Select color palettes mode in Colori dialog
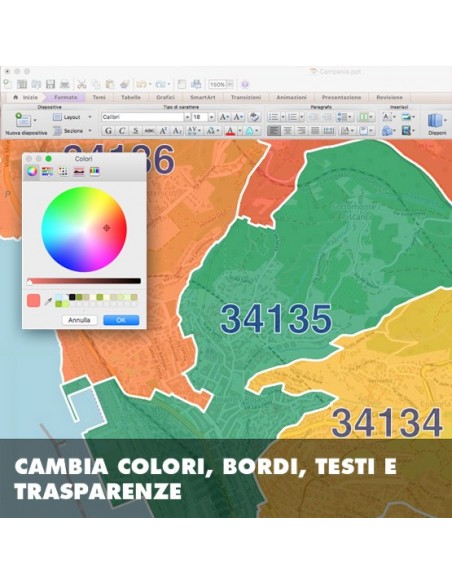The width and height of the screenshot is (452, 584). click(x=63, y=171)
